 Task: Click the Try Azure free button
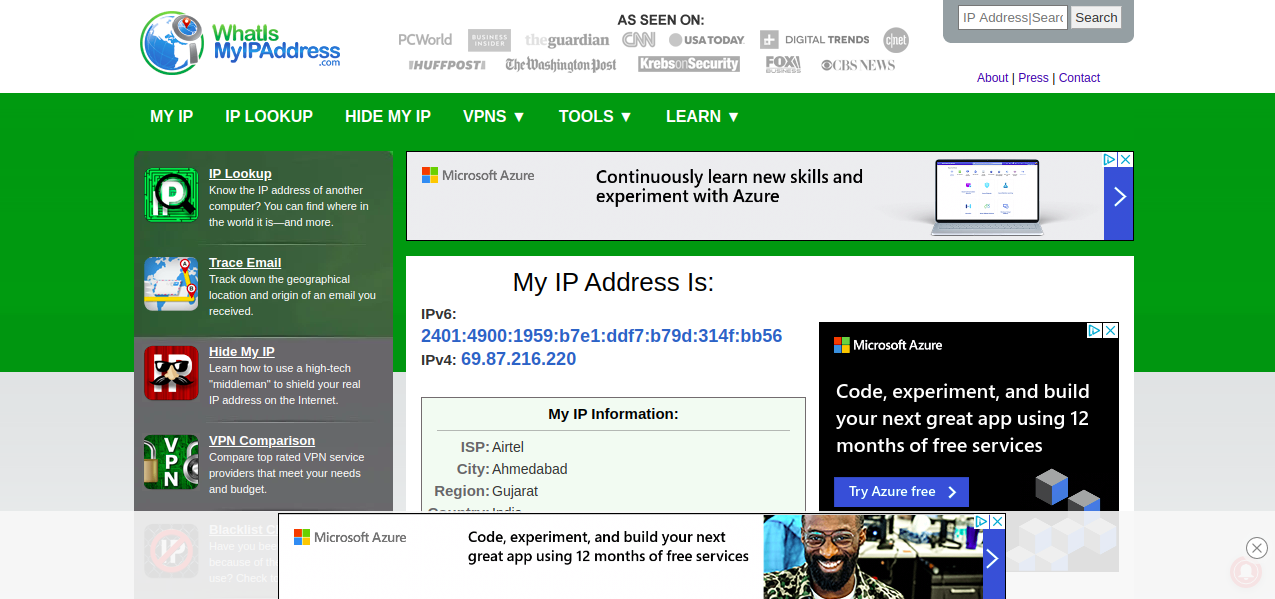click(901, 492)
